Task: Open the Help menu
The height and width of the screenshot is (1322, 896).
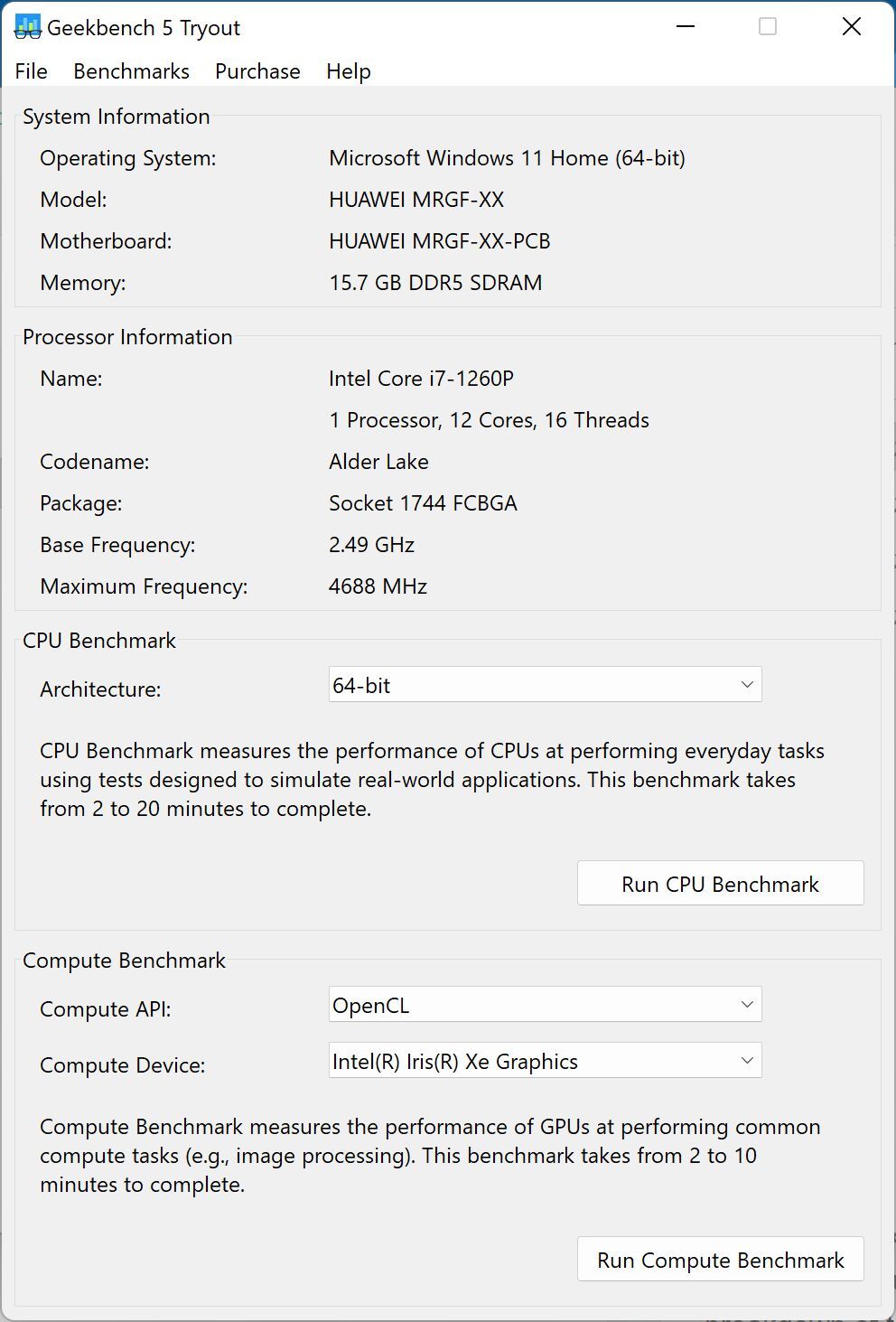Action: click(x=347, y=71)
